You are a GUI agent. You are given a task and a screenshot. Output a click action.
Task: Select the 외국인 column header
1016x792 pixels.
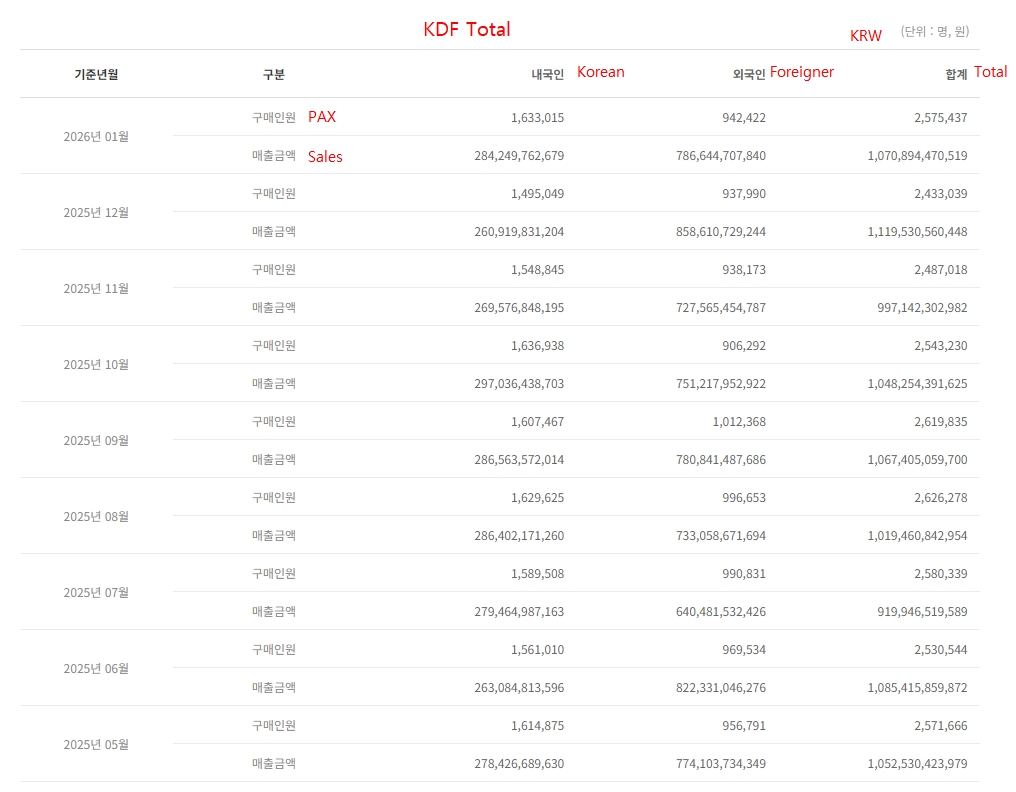click(748, 74)
